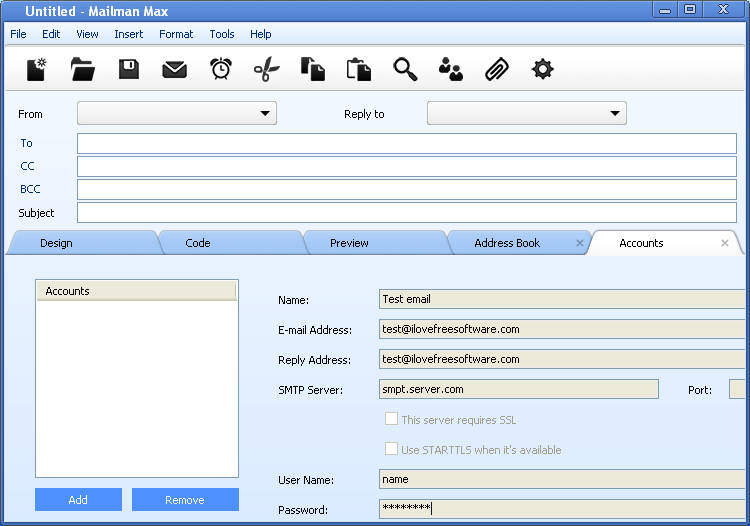Click the new message icon
The width and height of the screenshot is (750, 526).
coord(37,69)
